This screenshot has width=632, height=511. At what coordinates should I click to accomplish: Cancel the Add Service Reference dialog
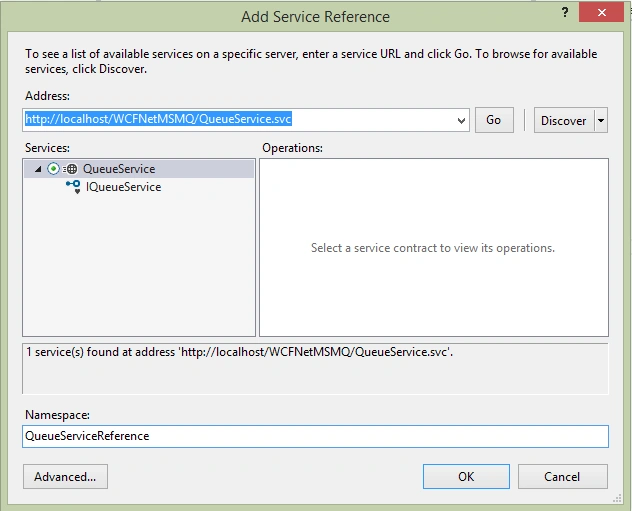563,477
